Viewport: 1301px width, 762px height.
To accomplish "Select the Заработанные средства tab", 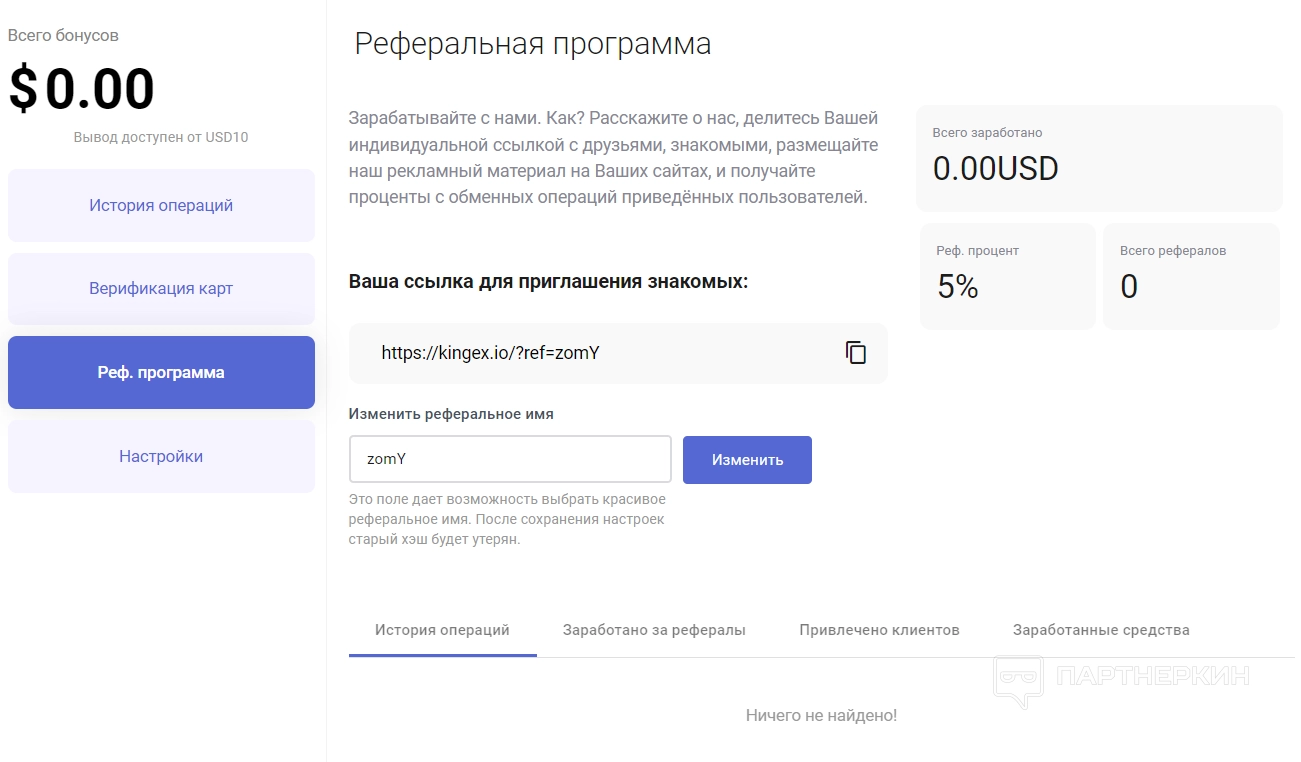I will tap(1101, 630).
